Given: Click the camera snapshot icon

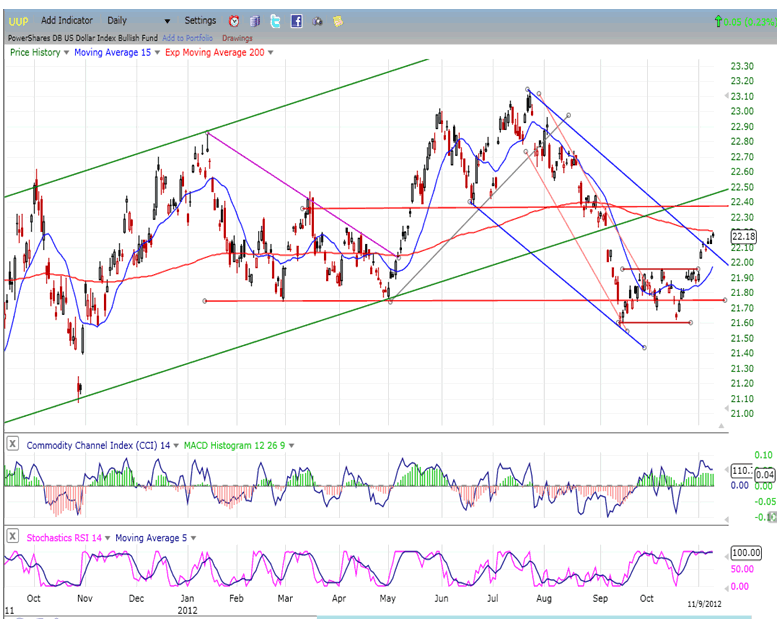Looking at the screenshot, I should [x=318, y=20].
